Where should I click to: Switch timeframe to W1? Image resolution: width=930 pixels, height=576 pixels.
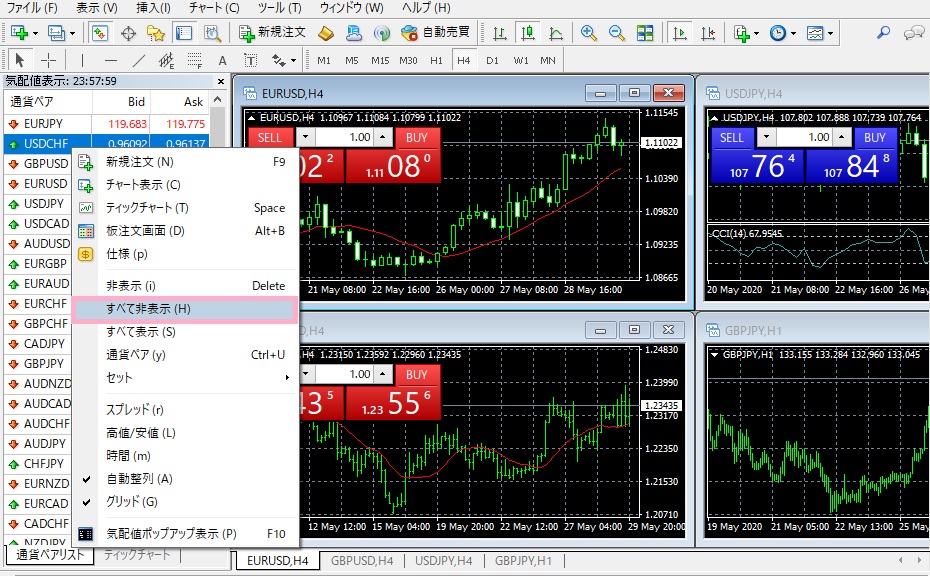(x=521, y=60)
